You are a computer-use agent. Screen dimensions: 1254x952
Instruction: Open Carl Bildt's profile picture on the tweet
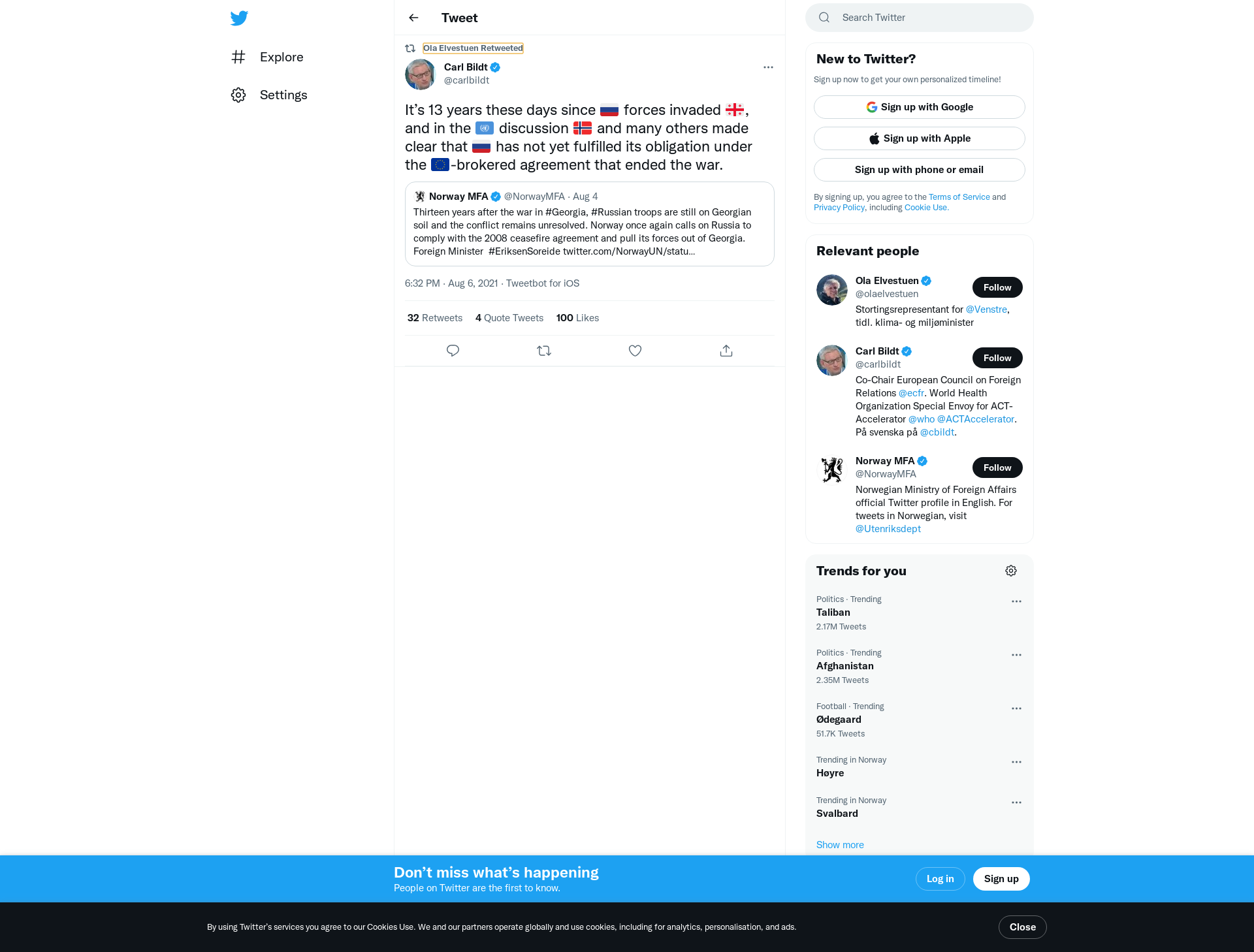[421, 74]
